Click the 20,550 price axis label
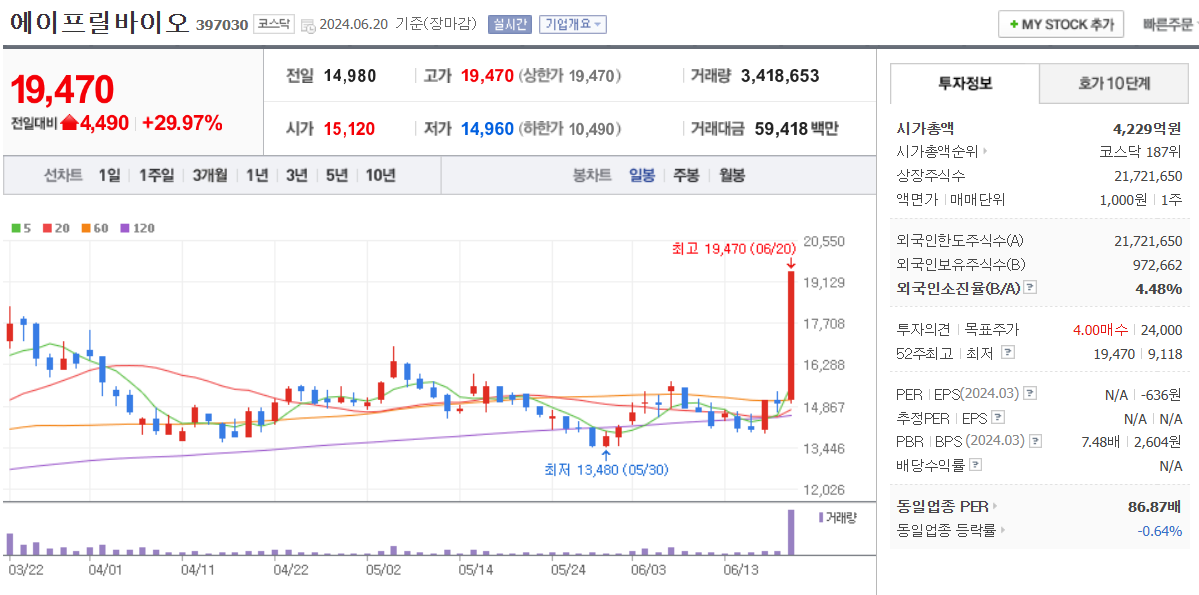The width and height of the screenshot is (1199, 595). [x=825, y=241]
